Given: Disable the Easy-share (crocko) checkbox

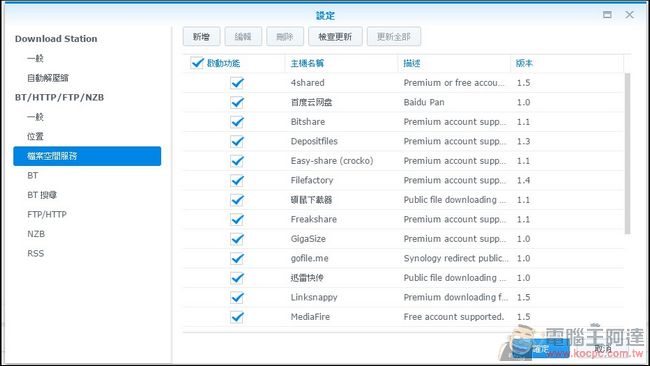Looking at the screenshot, I should tap(237, 161).
